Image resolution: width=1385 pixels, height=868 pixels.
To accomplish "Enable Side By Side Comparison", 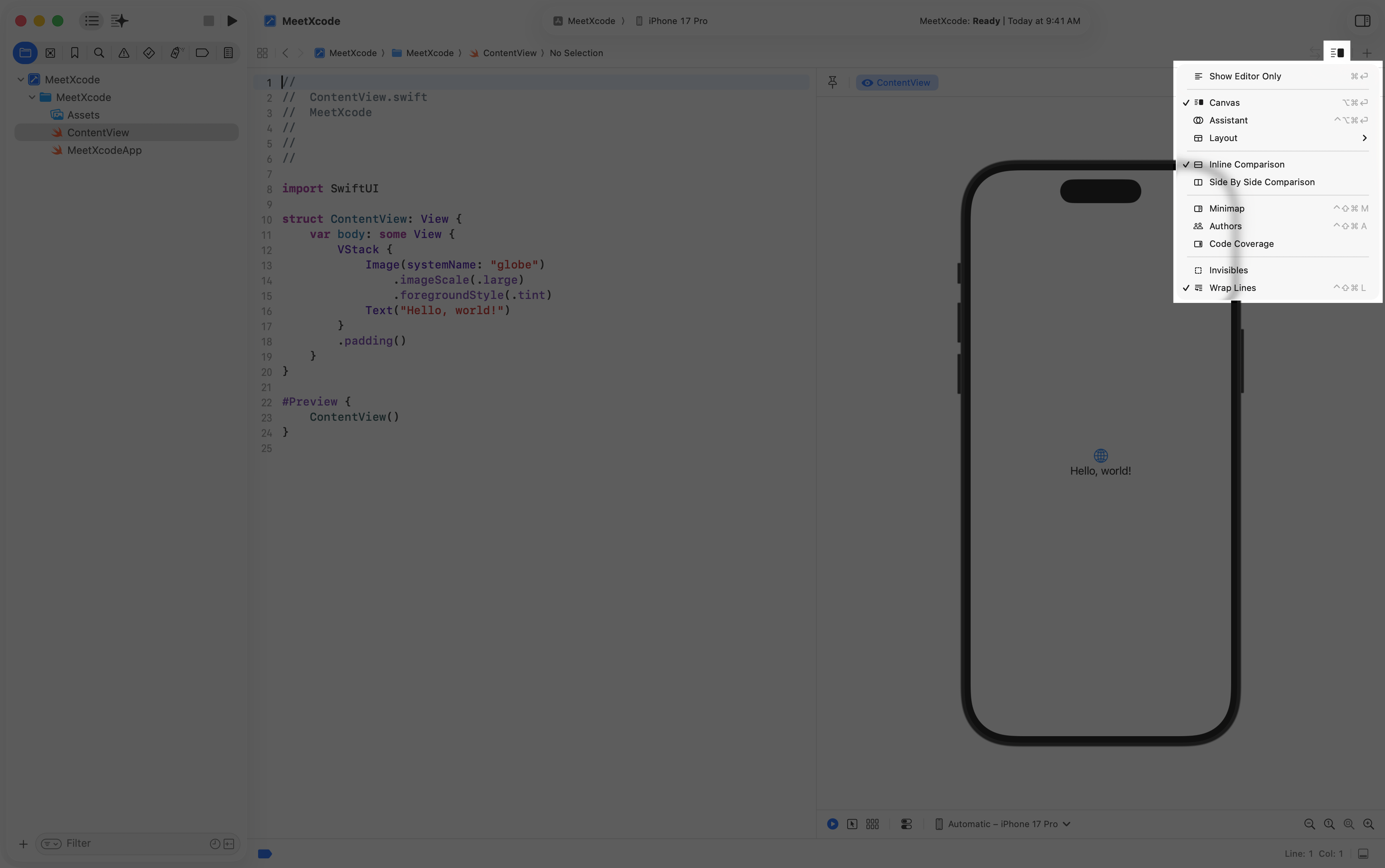I will pyautogui.click(x=1261, y=182).
